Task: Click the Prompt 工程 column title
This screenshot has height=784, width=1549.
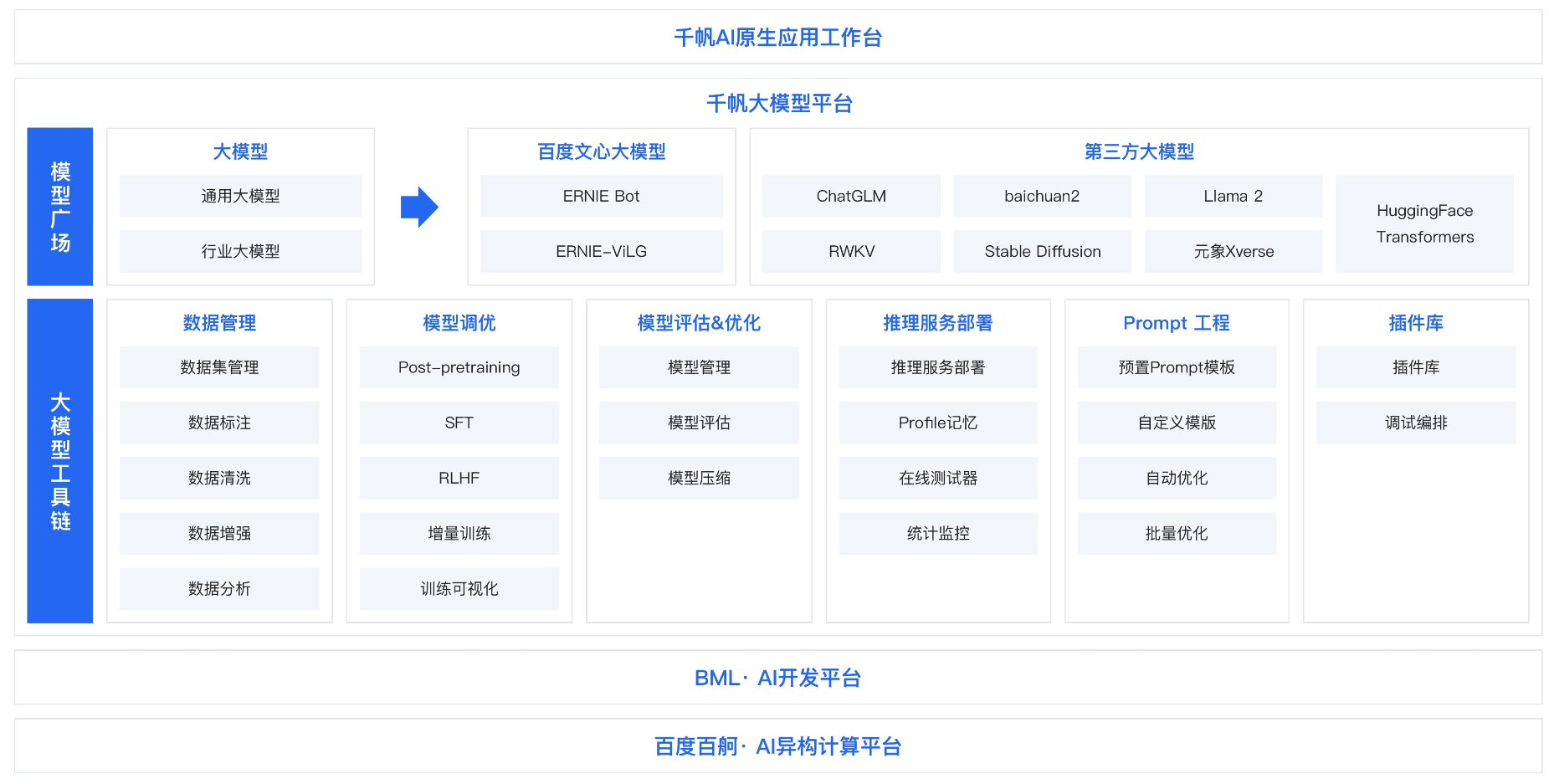Action: coord(1177,323)
